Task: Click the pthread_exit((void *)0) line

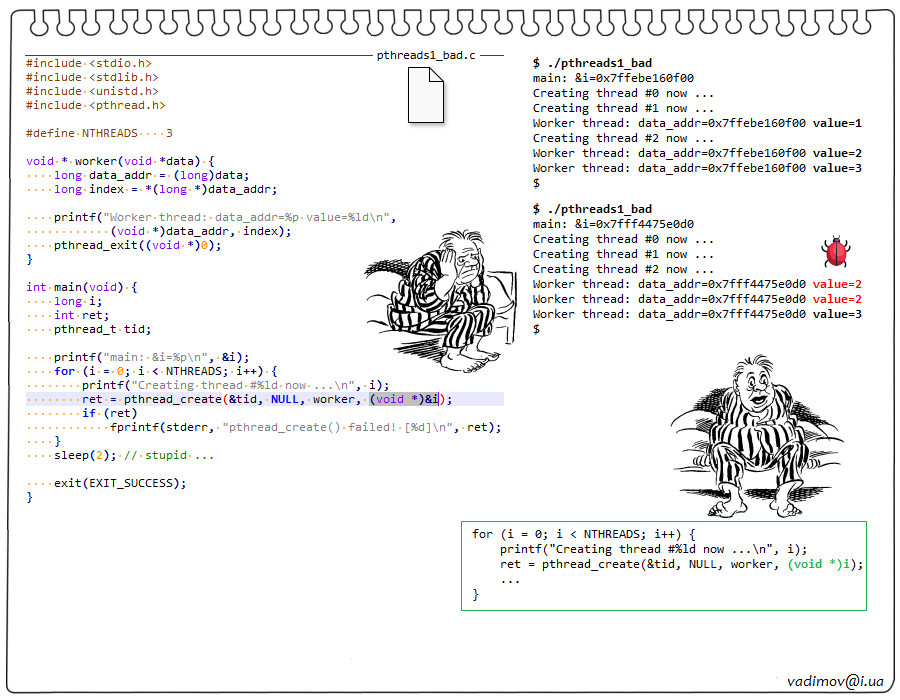Action: point(137,245)
